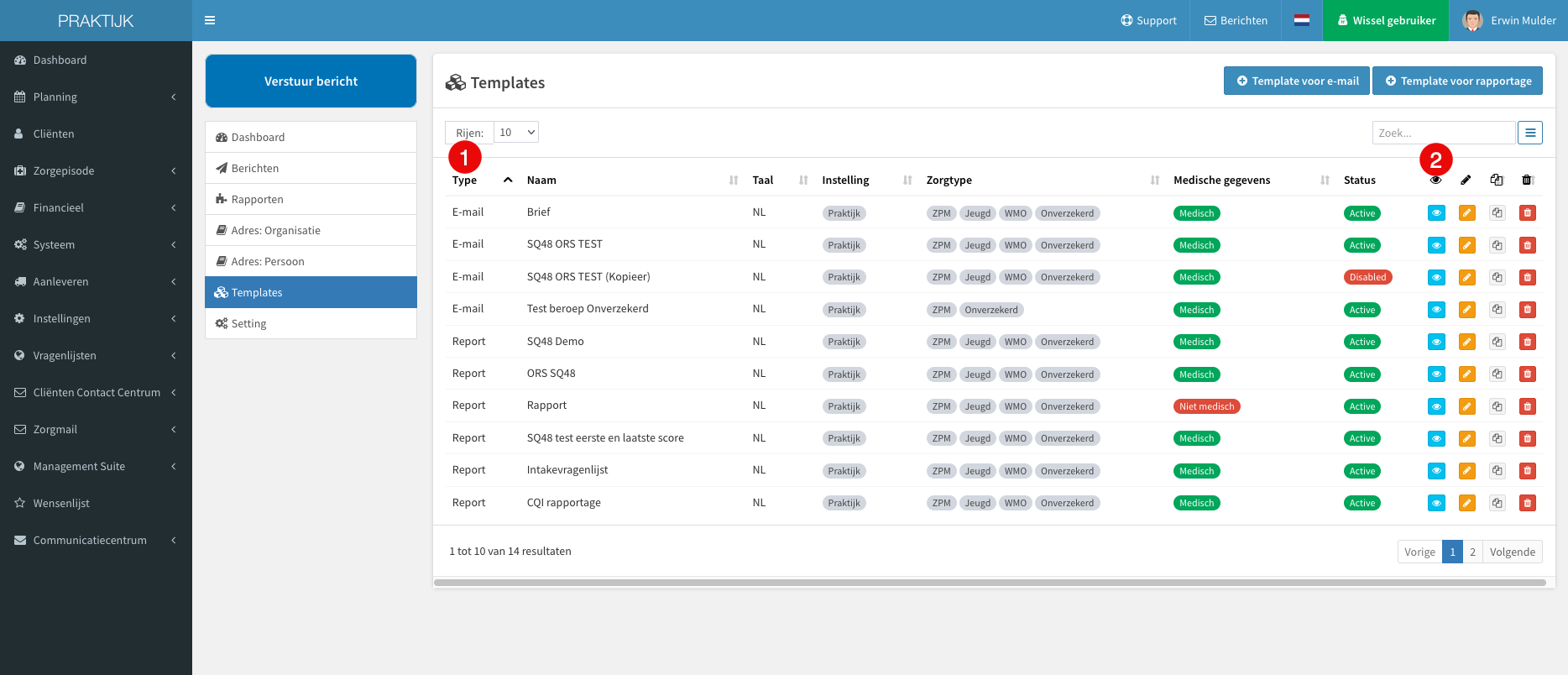This screenshot has width=1568, height=675.
Task: Click the Vorige pagination button
Action: (x=1419, y=552)
